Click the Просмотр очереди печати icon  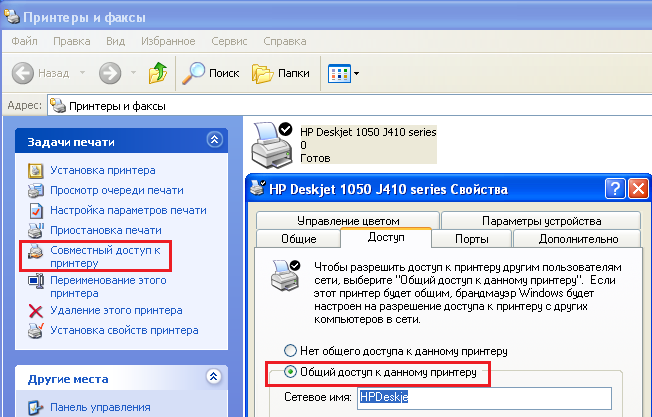click(x=36, y=190)
